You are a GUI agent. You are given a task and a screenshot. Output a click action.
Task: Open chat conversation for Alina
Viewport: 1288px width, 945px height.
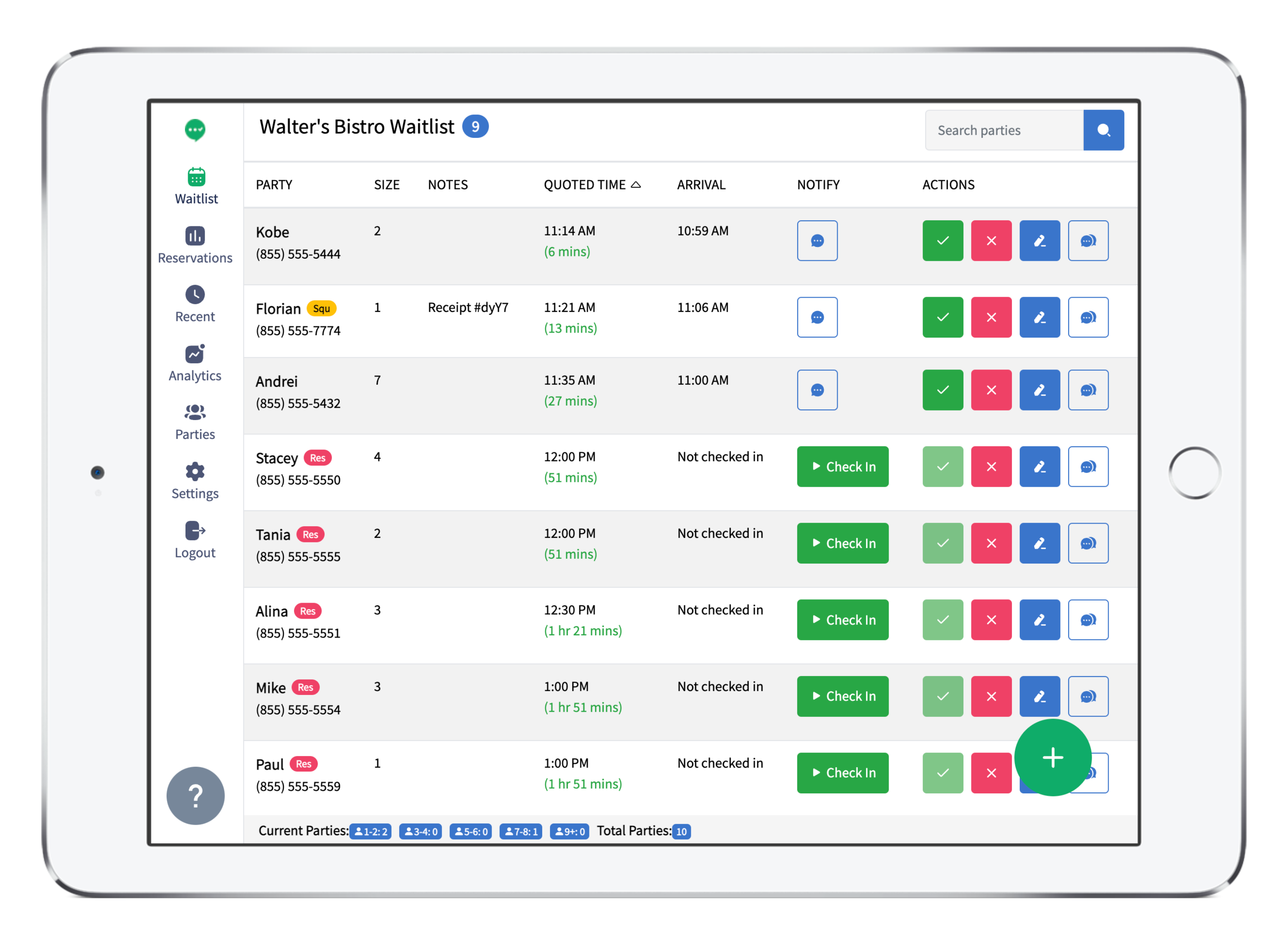[x=1089, y=620]
